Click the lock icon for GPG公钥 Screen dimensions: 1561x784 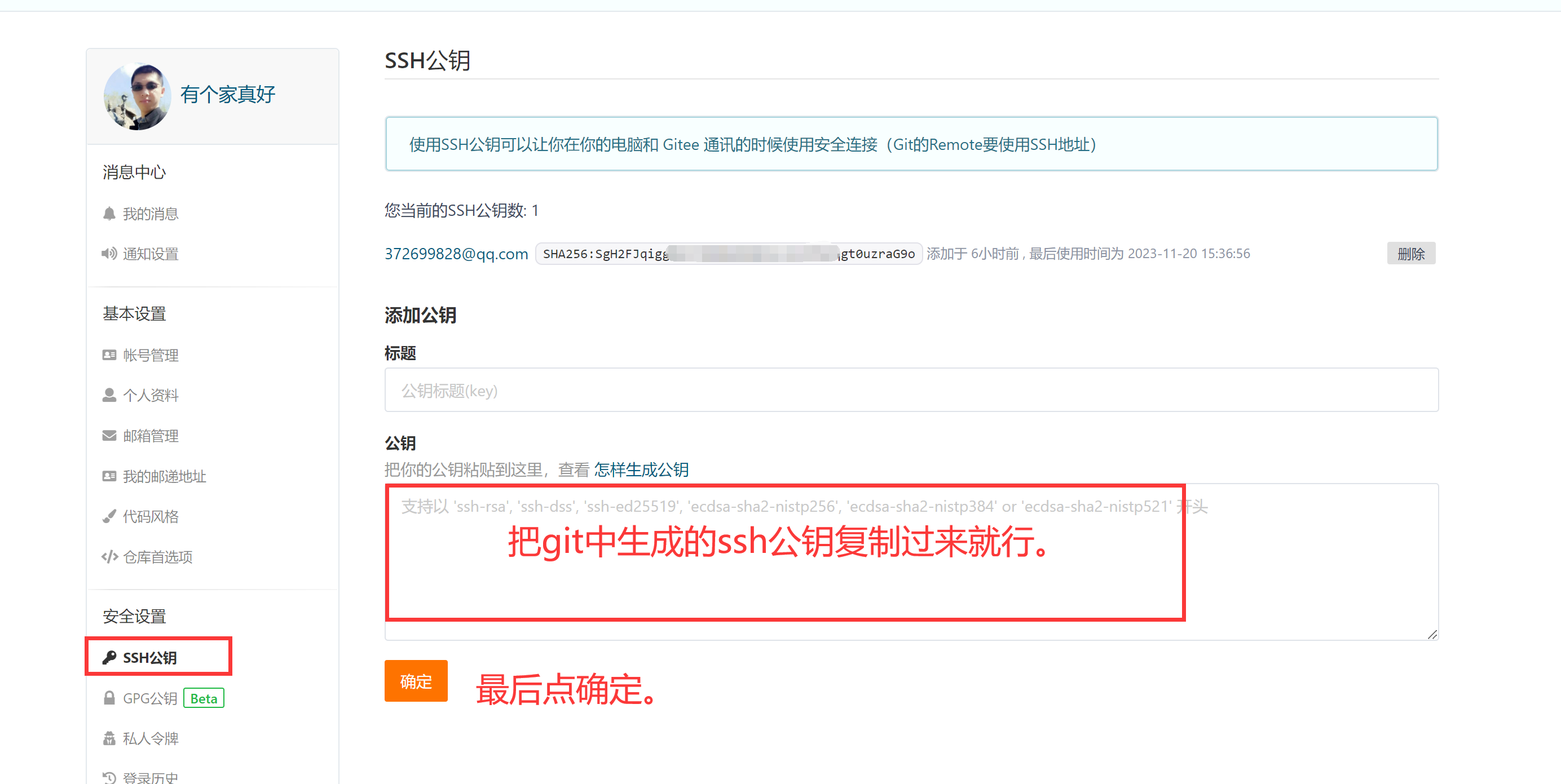[109, 698]
